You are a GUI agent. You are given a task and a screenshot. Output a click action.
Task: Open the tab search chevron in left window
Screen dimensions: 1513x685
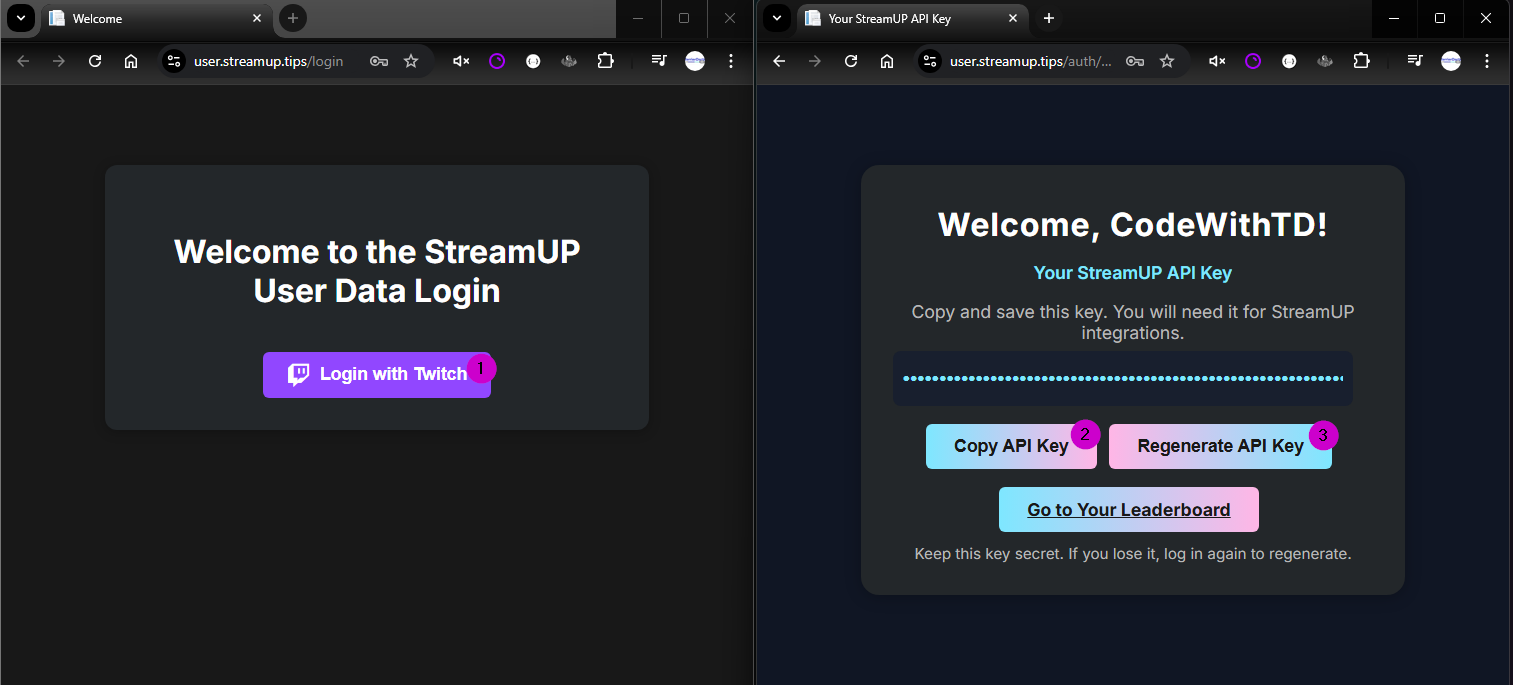[20, 18]
